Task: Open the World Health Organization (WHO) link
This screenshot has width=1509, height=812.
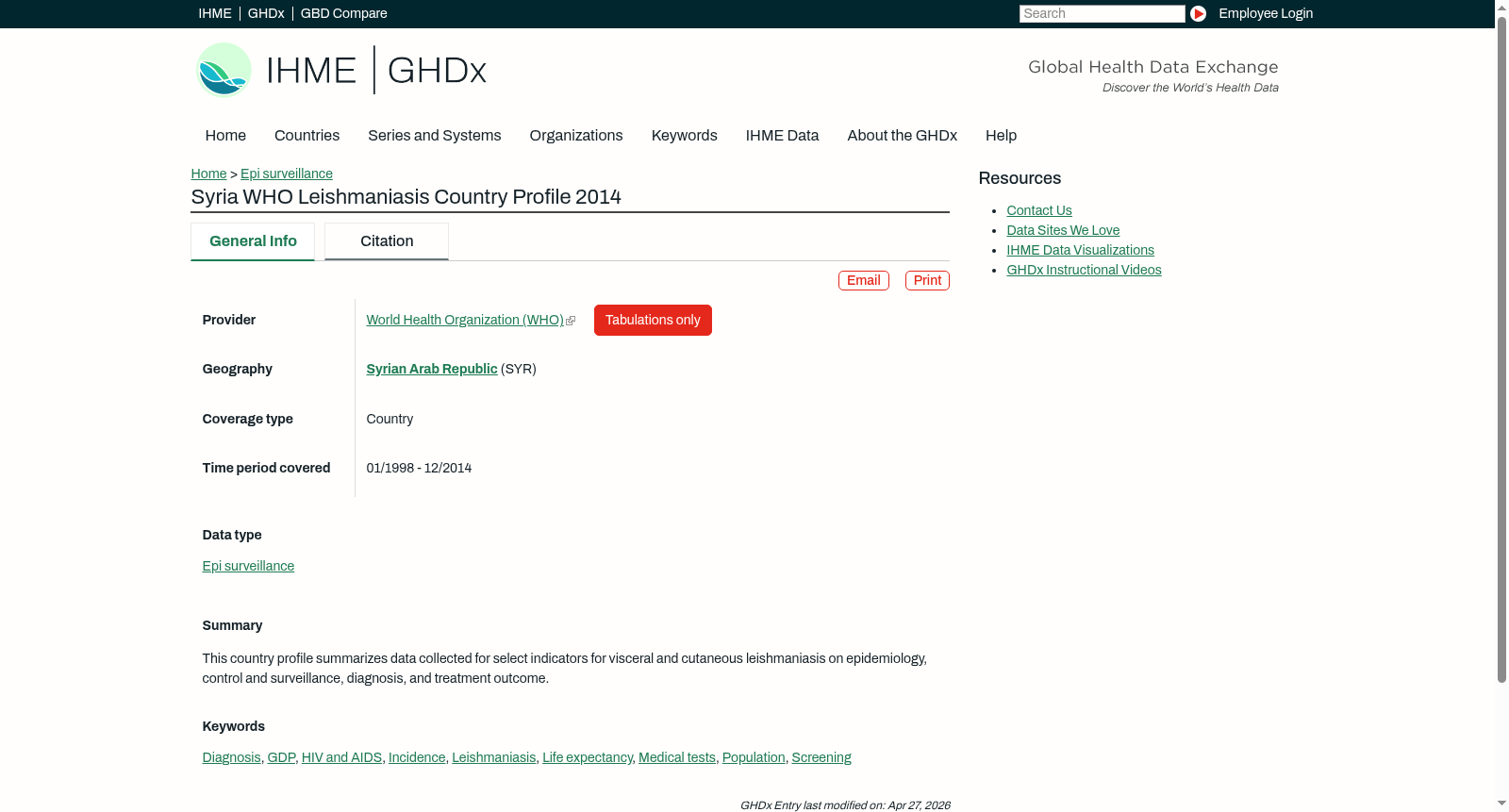Action: pos(465,320)
